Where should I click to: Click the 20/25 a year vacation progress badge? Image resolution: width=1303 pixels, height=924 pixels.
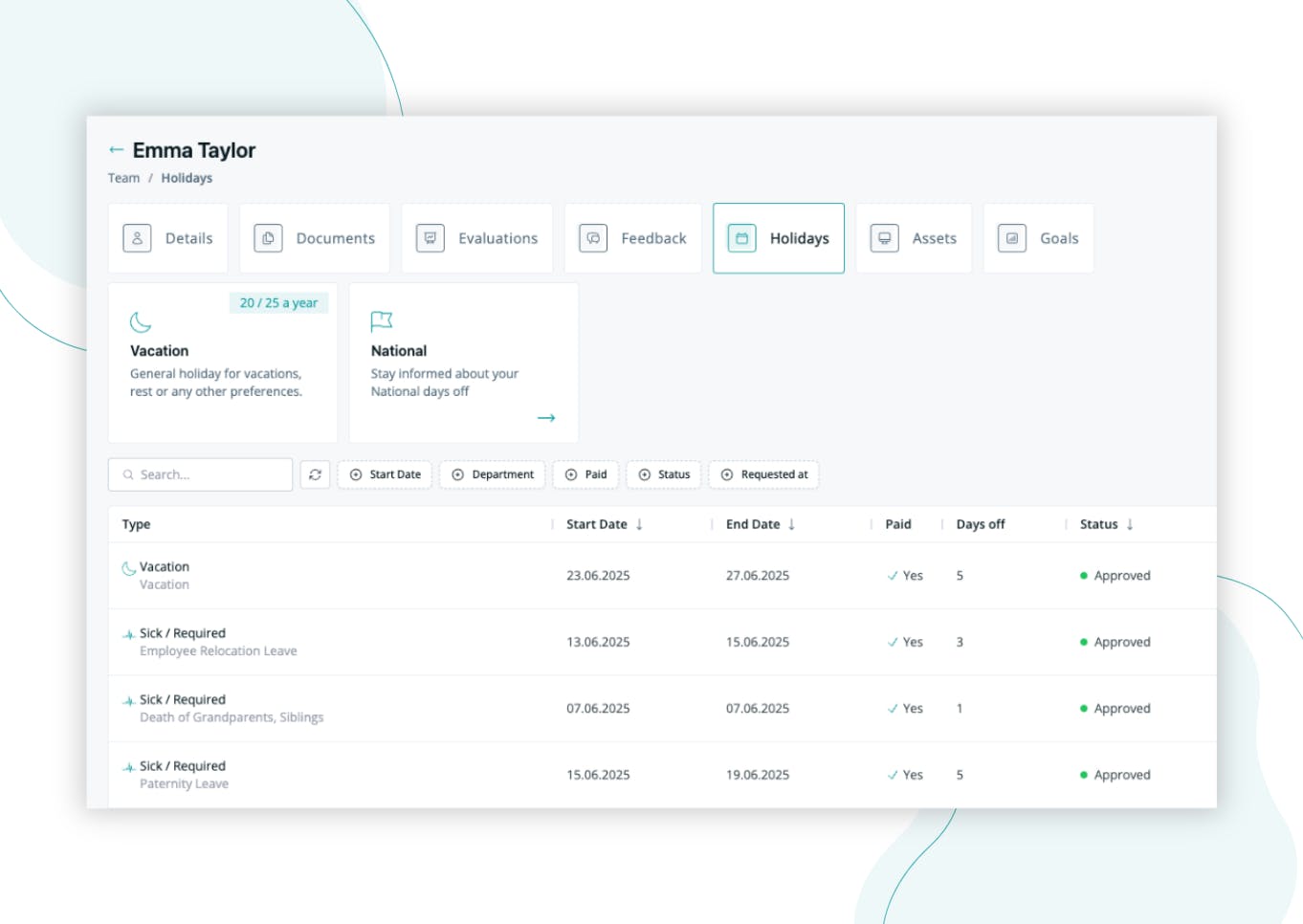278,302
